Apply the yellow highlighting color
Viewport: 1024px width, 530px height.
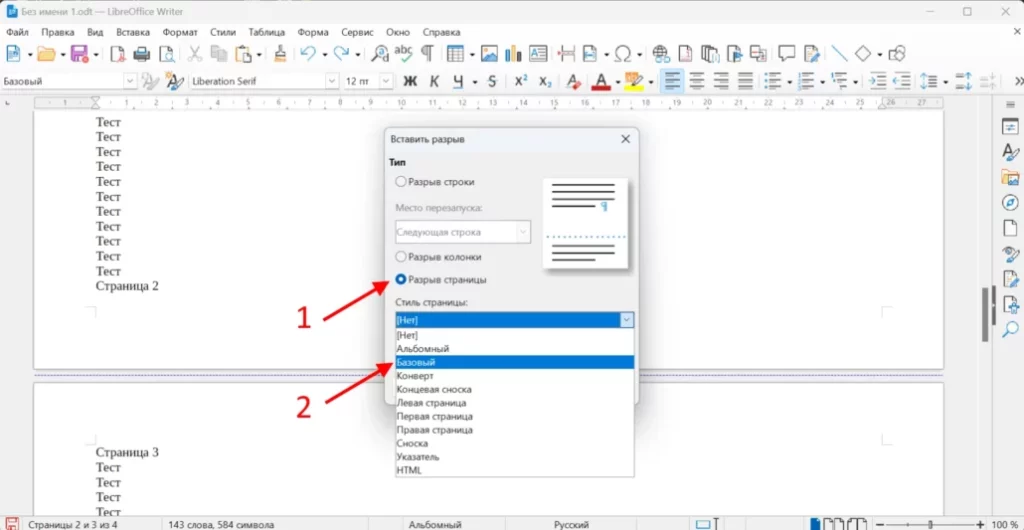point(633,82)
